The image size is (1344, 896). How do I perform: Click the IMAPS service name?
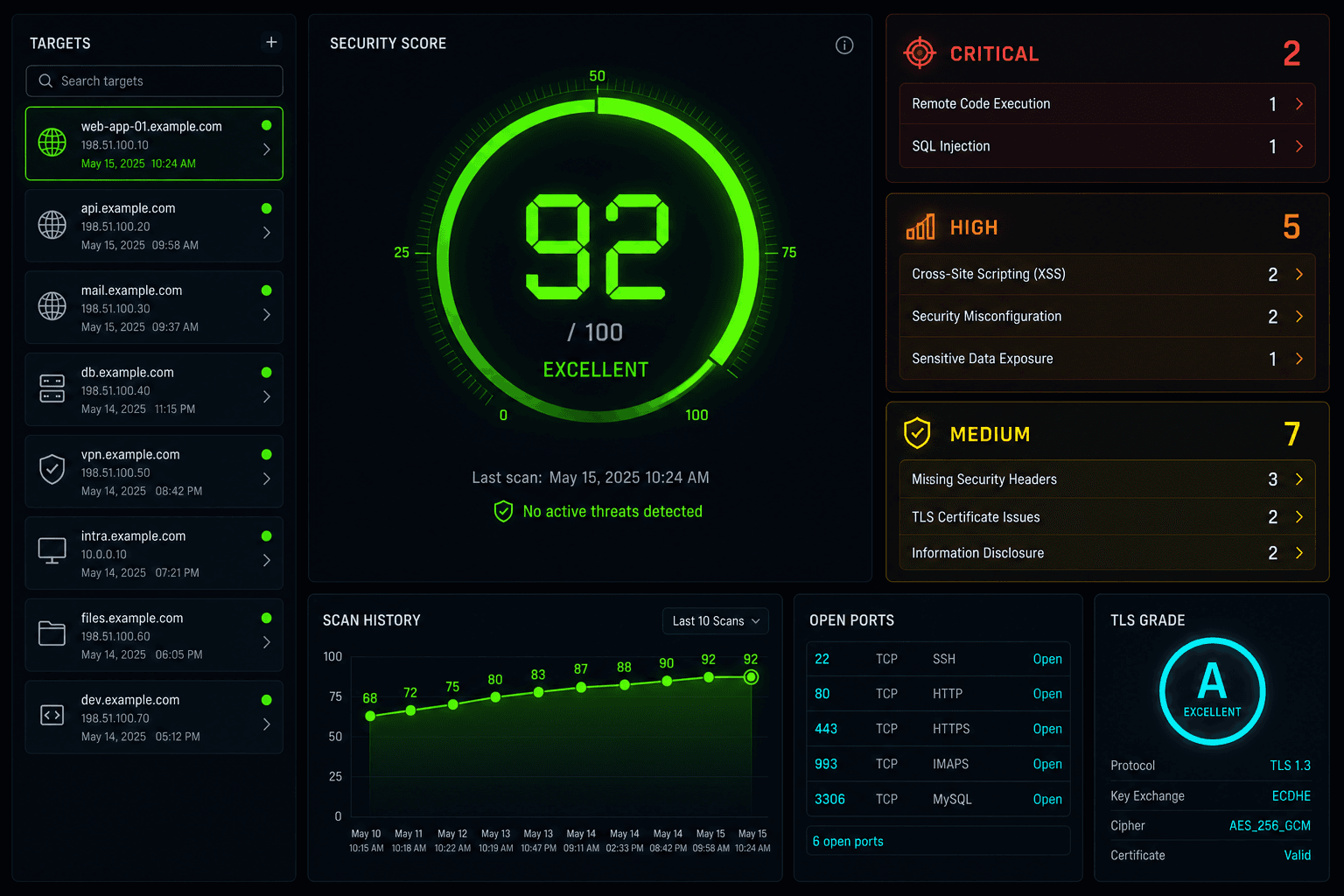click(950, 764)
